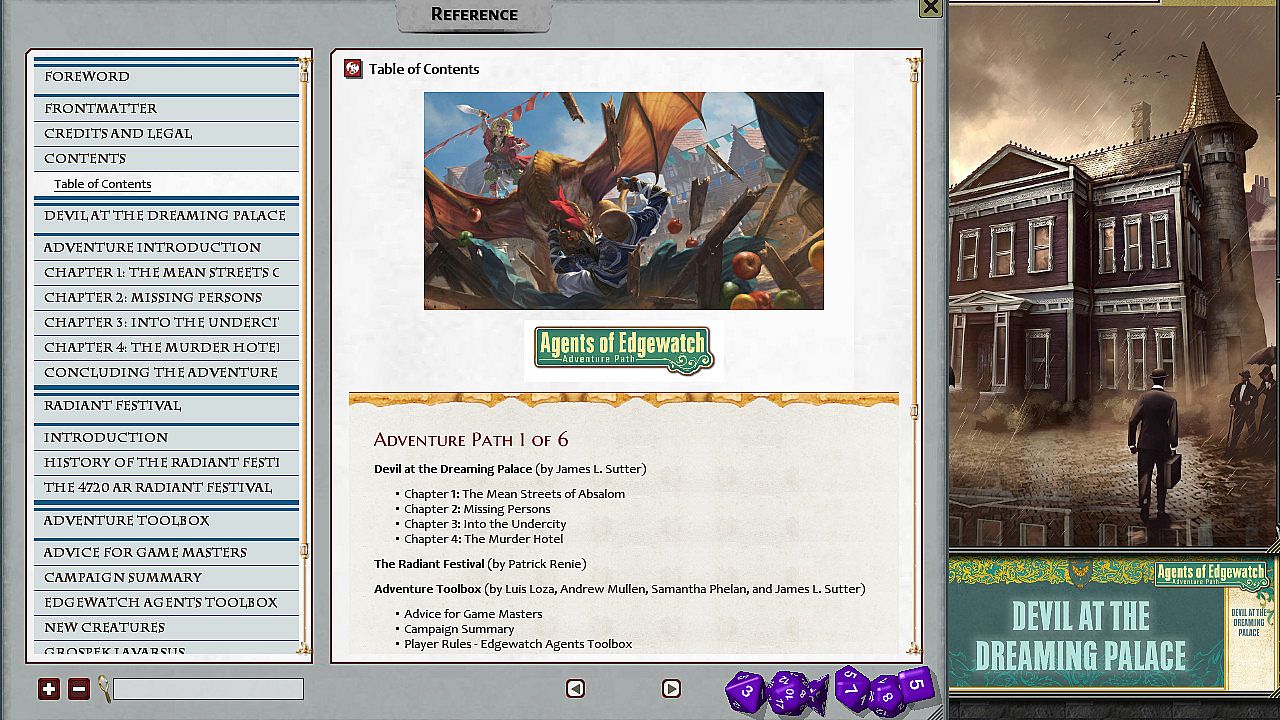Open Chapter 2: Missing Persons section
Screen dimensions: 1280x720
(x=166, y=297)
